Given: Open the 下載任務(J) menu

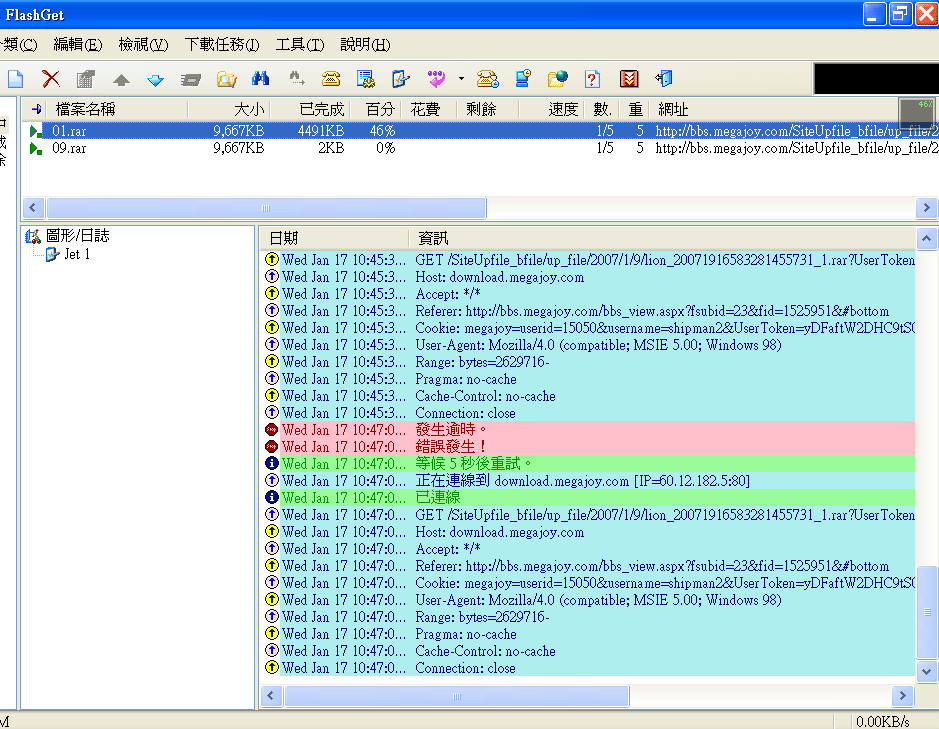Looking at the screenshot, I should tap(222, 45).
